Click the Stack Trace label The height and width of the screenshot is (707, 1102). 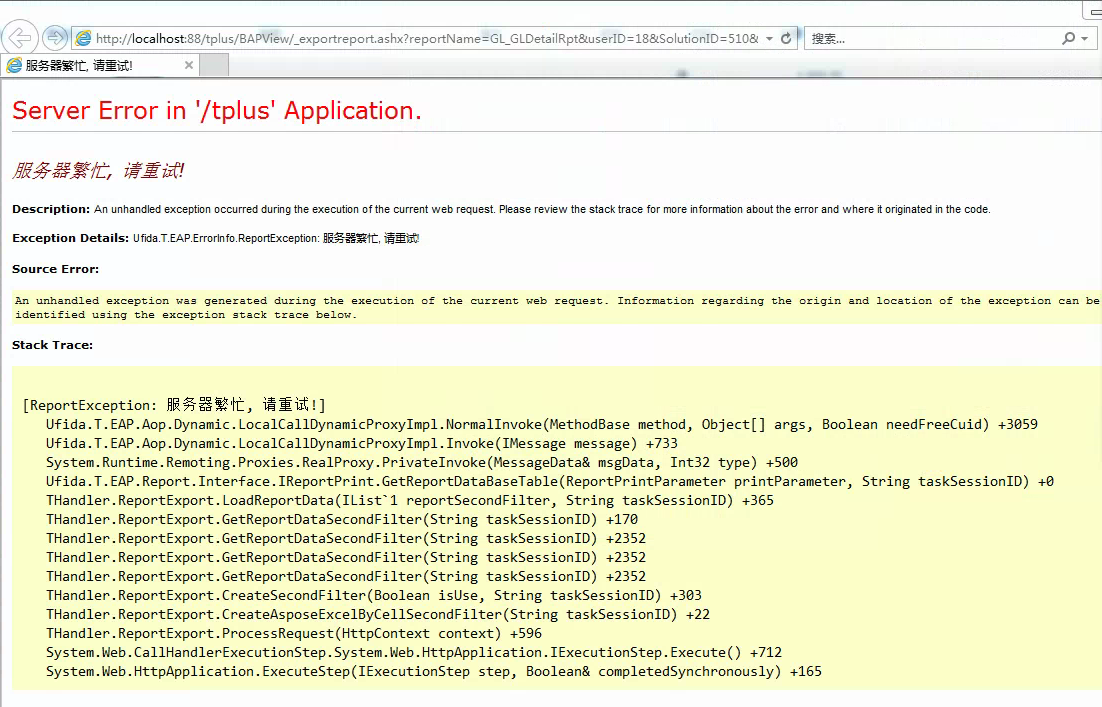[x=52, y=345]
